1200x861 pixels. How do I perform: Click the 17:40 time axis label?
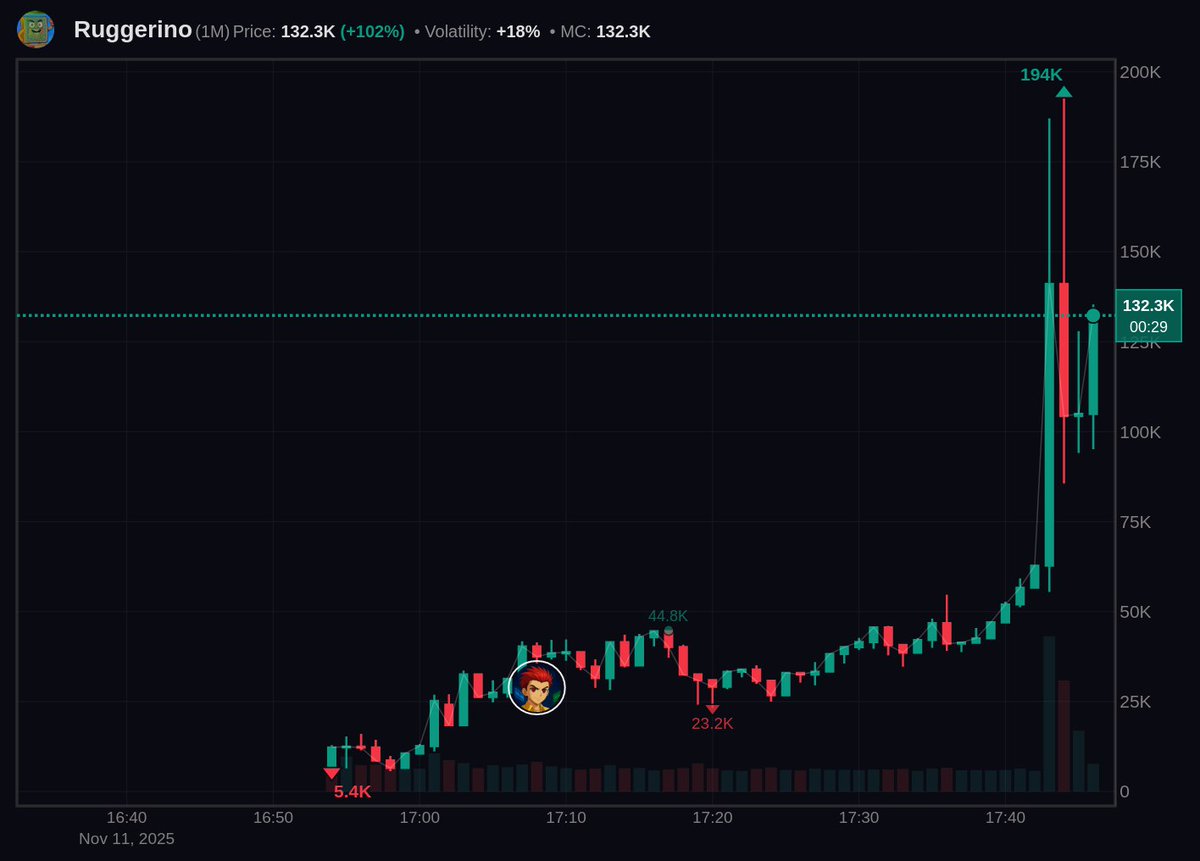tap(1005, 818)
